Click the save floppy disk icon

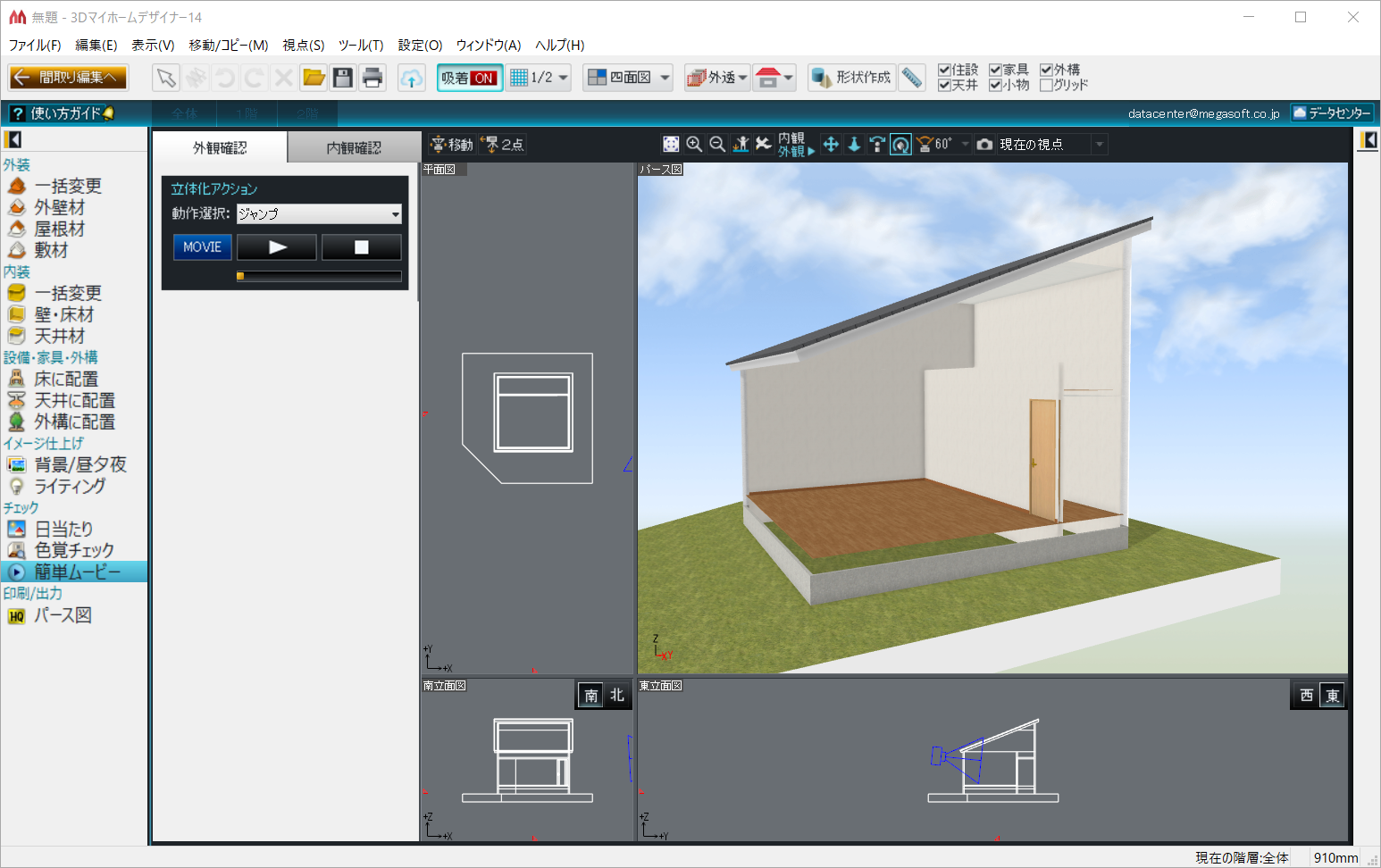click(343, 78)
